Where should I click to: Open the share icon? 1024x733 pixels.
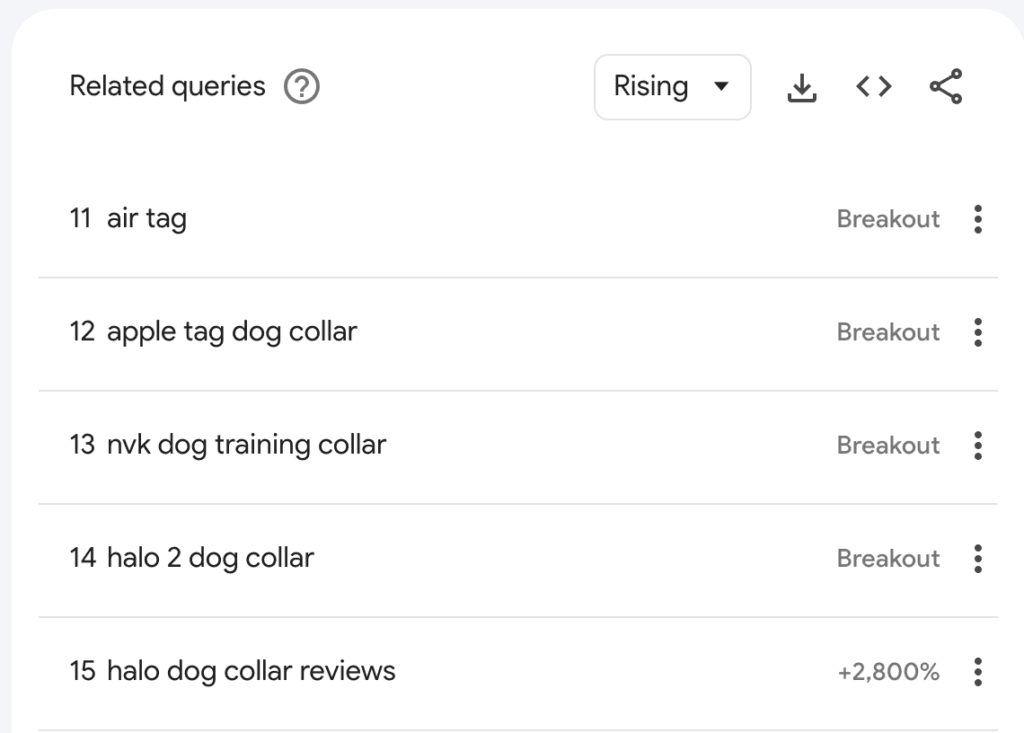[945, 87]
